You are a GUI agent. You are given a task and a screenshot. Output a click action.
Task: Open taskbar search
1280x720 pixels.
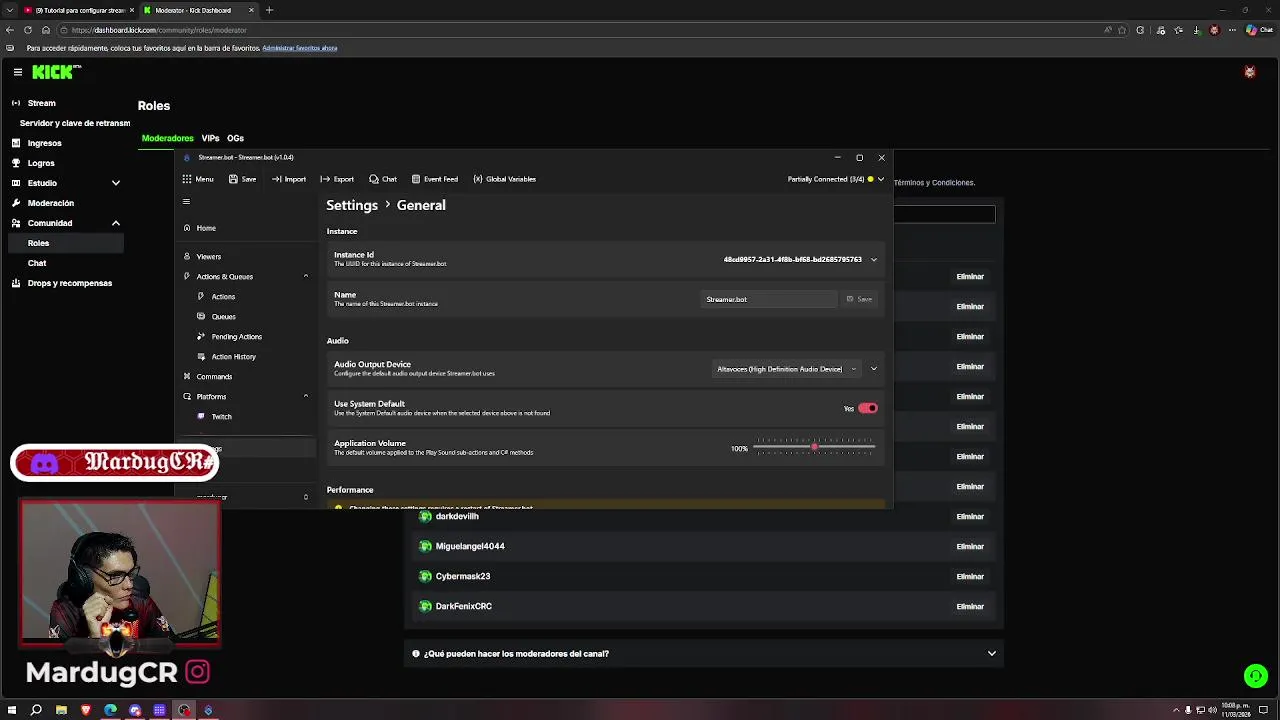[37, 710]
